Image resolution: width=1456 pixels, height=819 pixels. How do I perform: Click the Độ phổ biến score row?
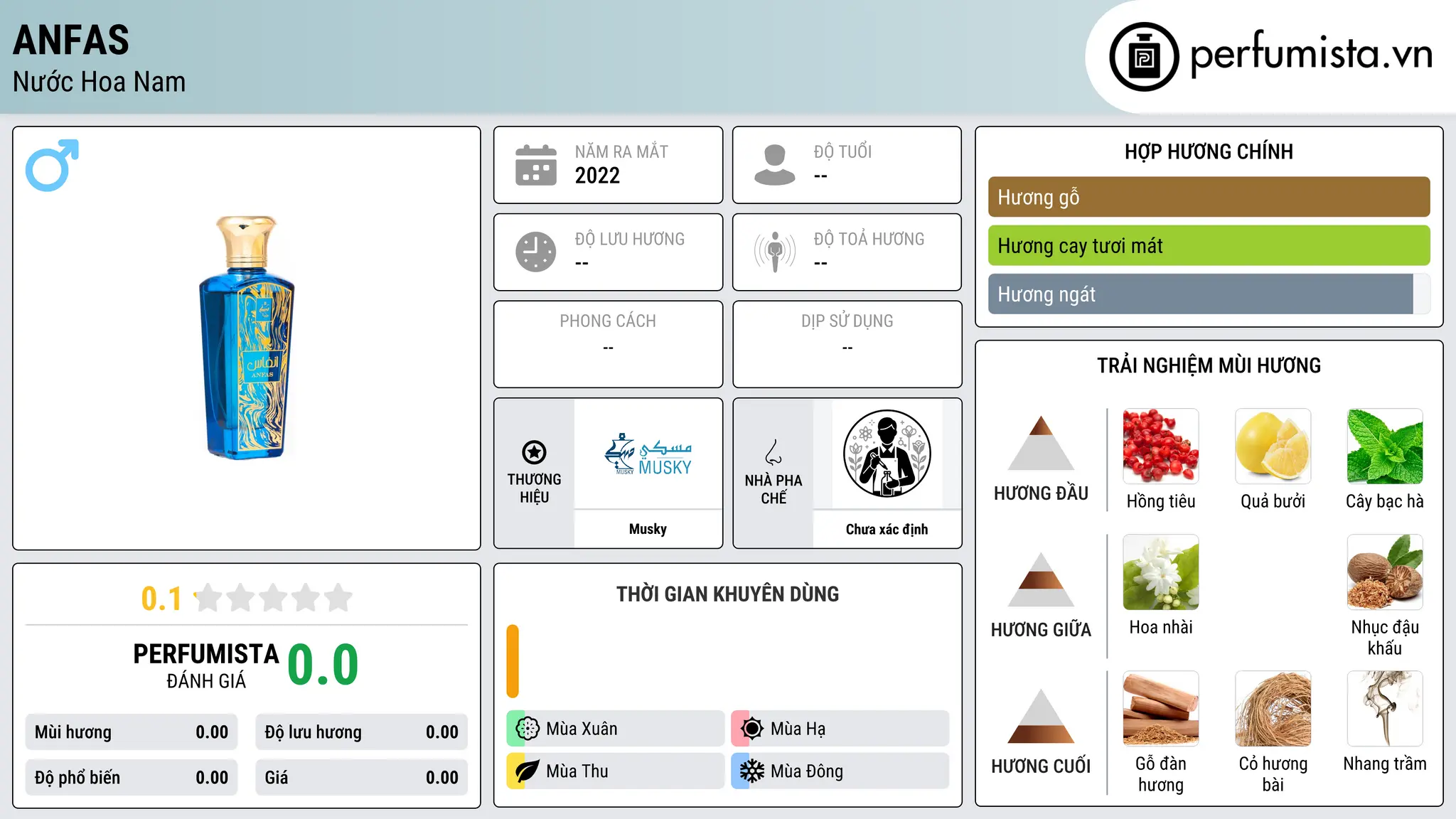pyautogui.click(x=132, y=777)
